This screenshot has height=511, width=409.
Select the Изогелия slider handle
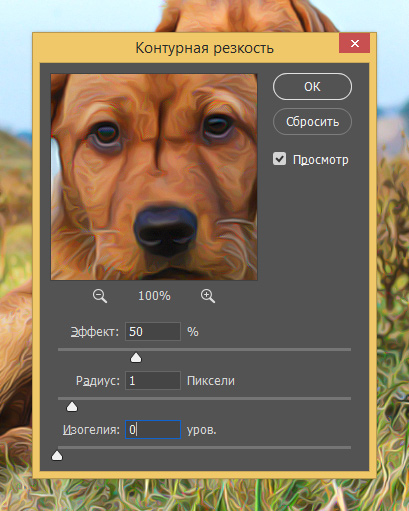(x=57, y=456)
